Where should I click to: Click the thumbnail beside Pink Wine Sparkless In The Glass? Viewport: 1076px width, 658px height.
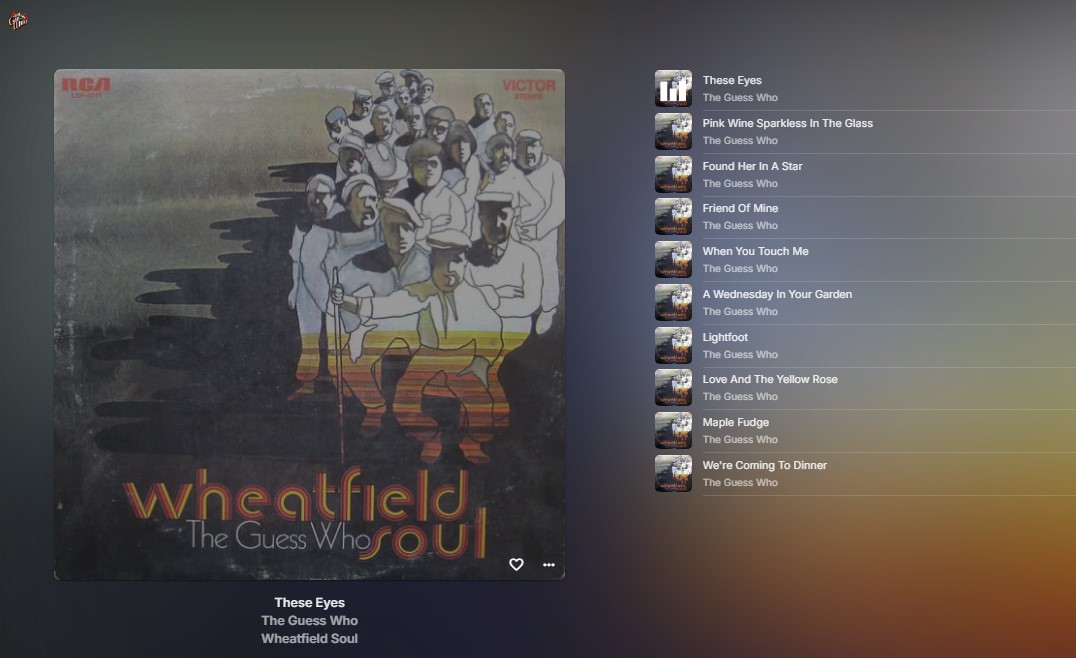click(673, 131)
